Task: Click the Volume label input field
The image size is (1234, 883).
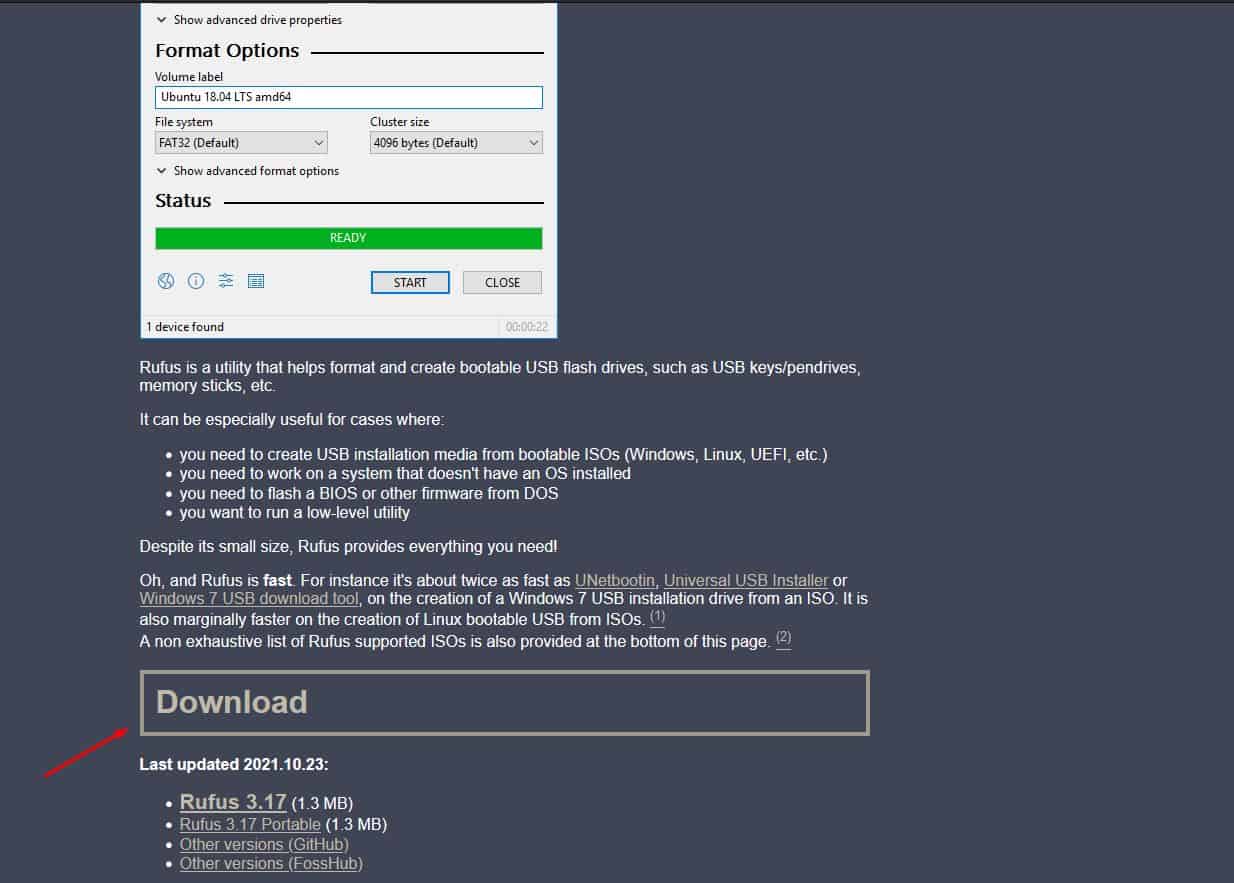Action: point(349,97)
